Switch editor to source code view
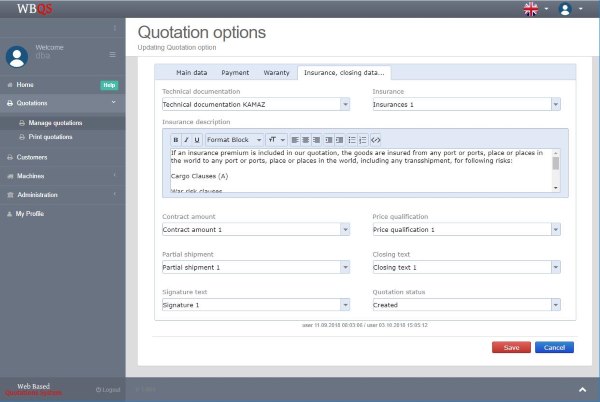600x402 pixels. pyautogui.click(x=376, y=139)
